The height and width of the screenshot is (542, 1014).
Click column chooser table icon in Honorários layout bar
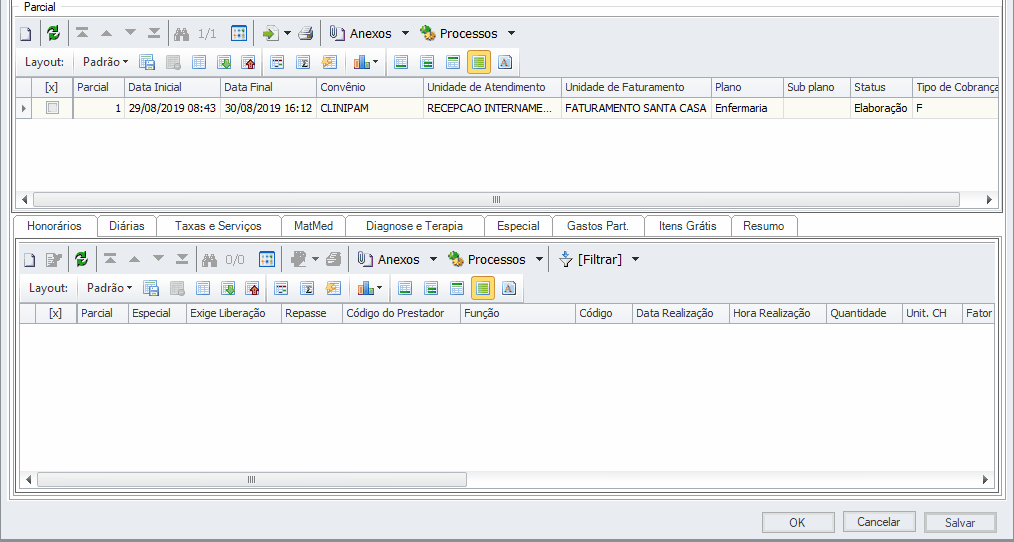tap(203, 288)
